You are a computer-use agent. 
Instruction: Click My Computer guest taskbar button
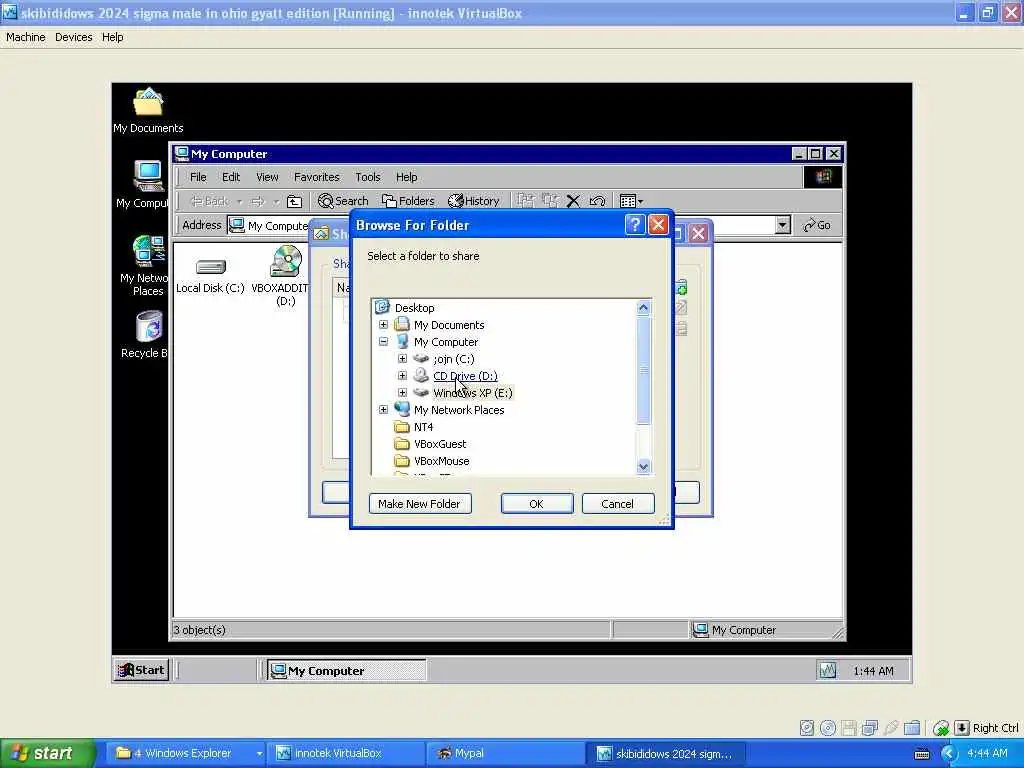pyautogui.click(x=347, y=671)
